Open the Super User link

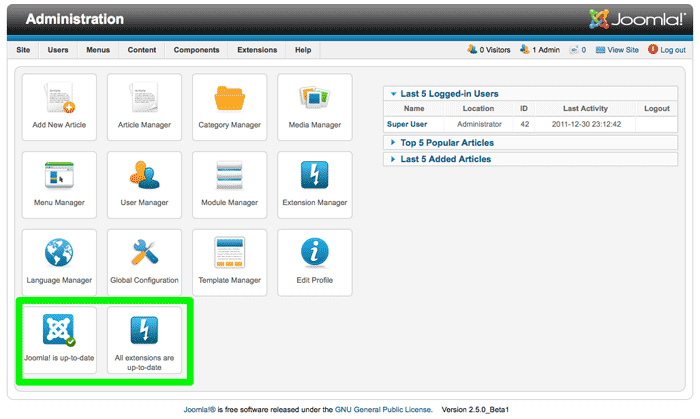click(407, 124)
